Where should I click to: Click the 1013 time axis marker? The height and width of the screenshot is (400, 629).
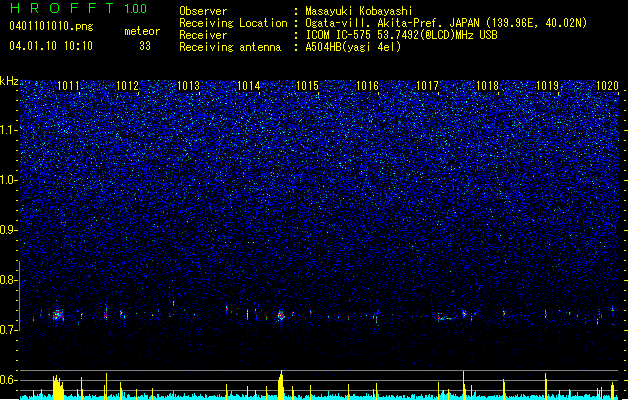[x=188, y=86]
